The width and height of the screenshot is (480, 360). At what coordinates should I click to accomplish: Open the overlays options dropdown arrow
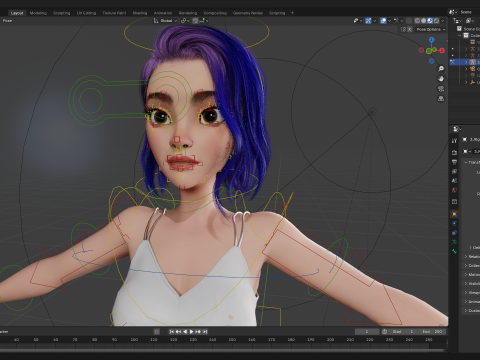(x=389, y=21)
